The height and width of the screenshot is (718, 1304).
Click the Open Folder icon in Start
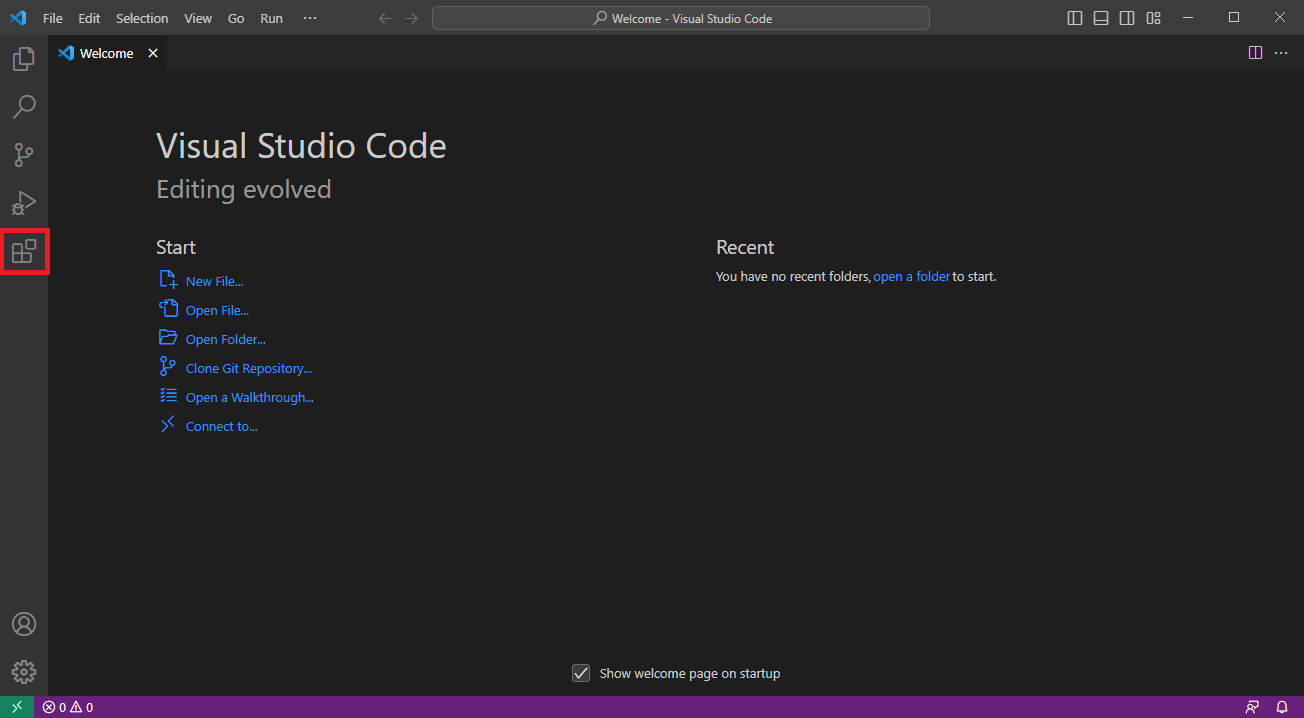pos(168,338)
